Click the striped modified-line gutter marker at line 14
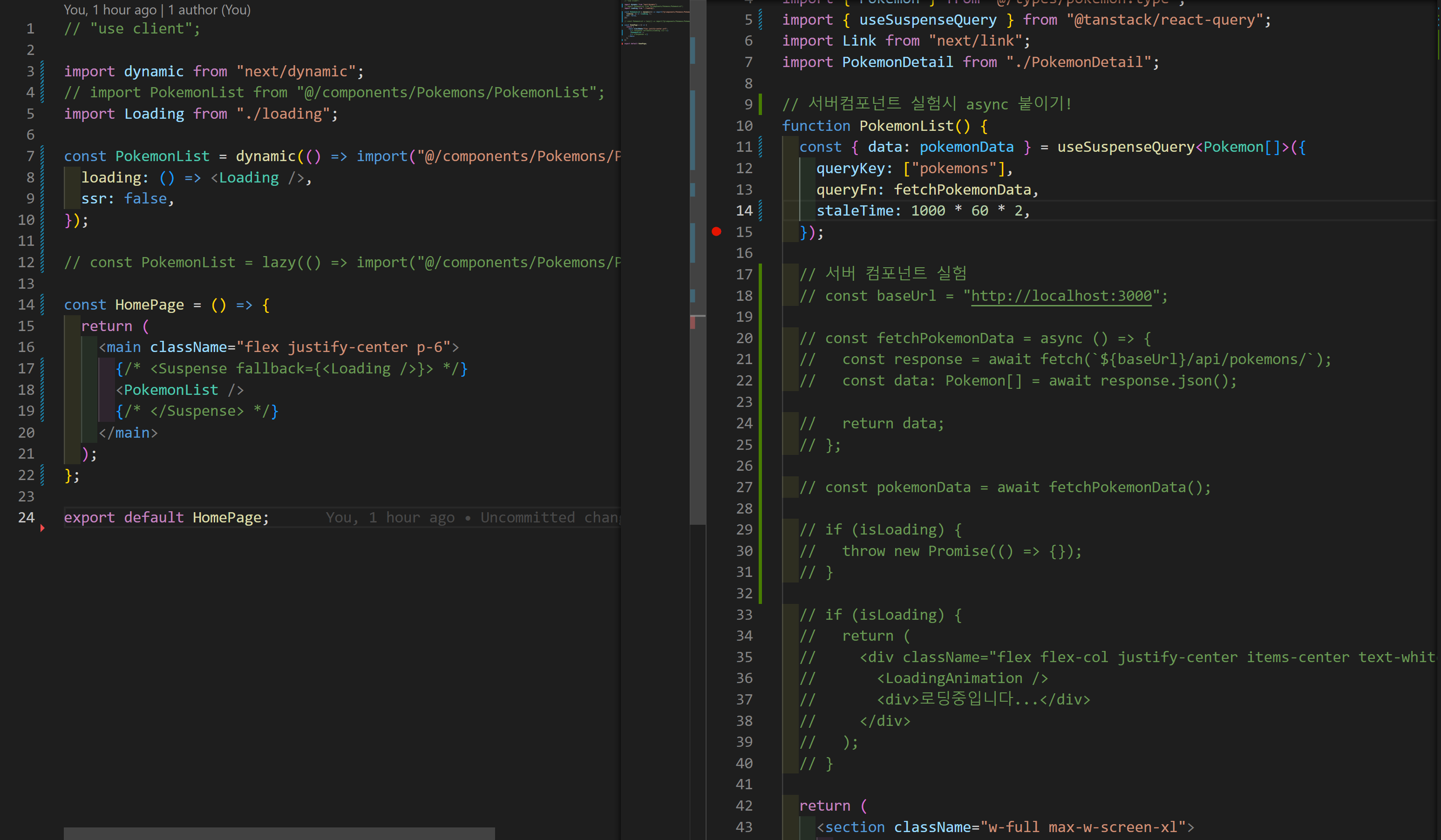This screenshot has width=1441, height=840. click(760, 210)
